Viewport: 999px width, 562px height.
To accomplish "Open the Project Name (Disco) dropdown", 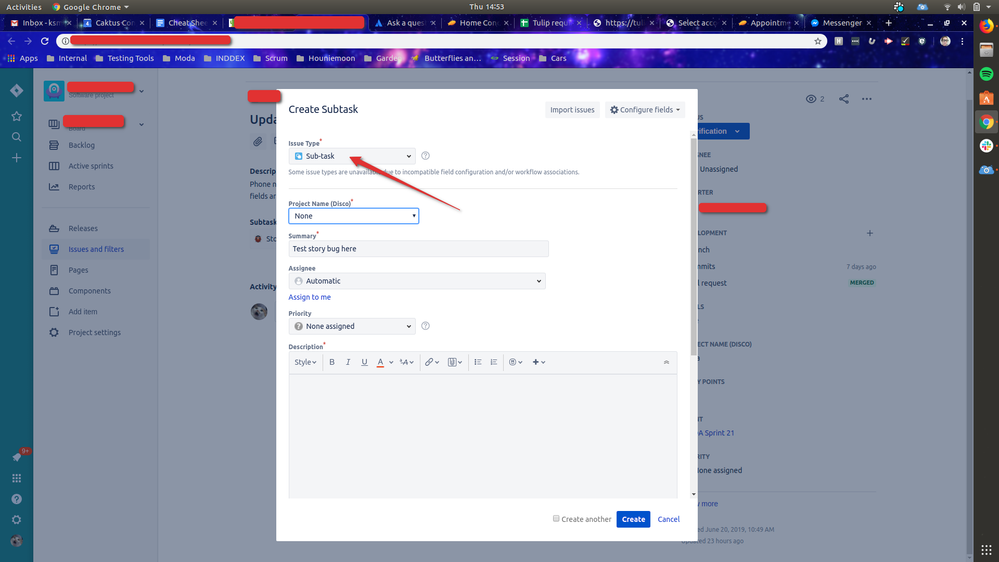I will (354, 216).
